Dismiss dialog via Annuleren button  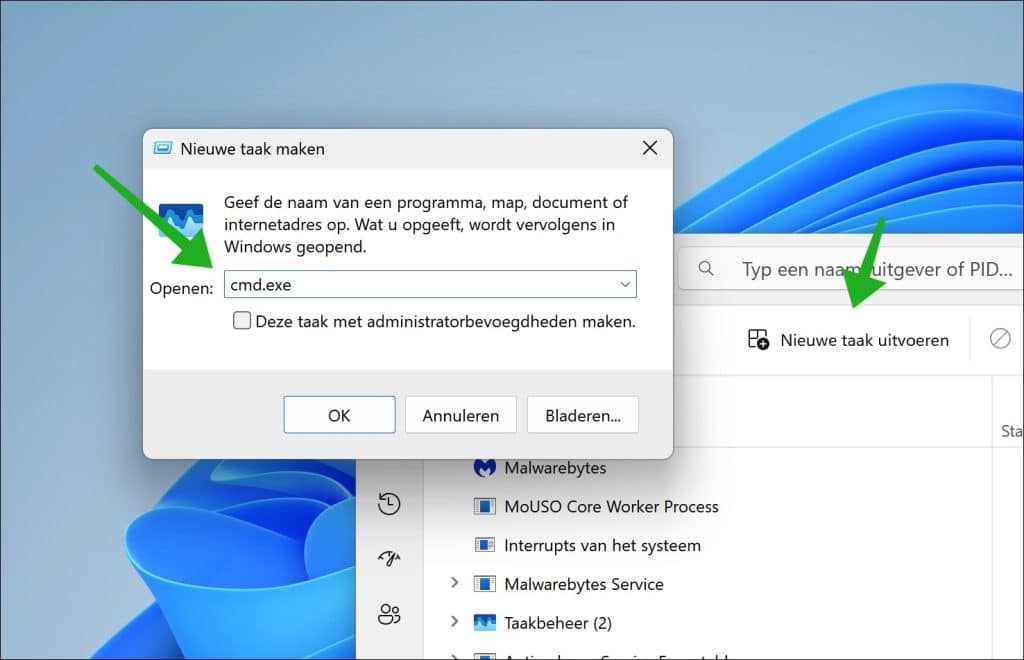point(460,414)
